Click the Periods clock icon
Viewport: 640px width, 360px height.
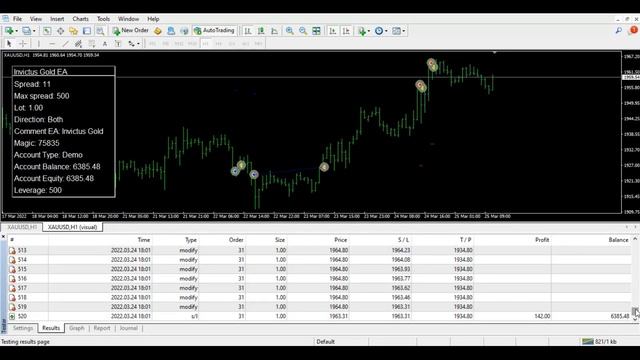click(x=379, y=31)
